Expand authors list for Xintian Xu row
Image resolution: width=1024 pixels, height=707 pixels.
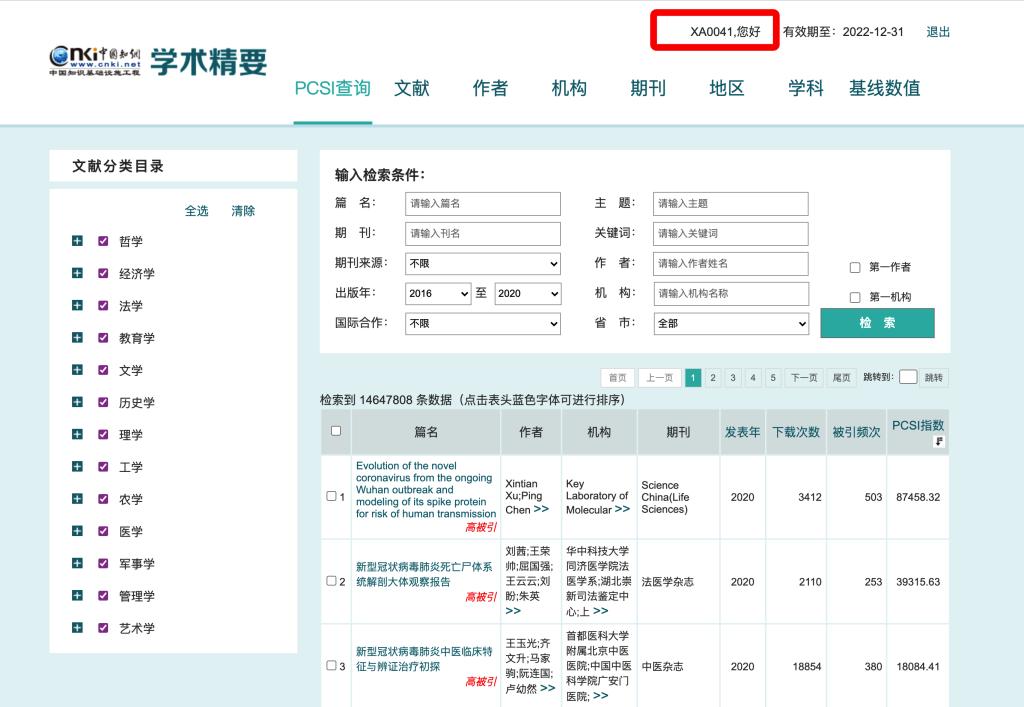coord(541,509)
